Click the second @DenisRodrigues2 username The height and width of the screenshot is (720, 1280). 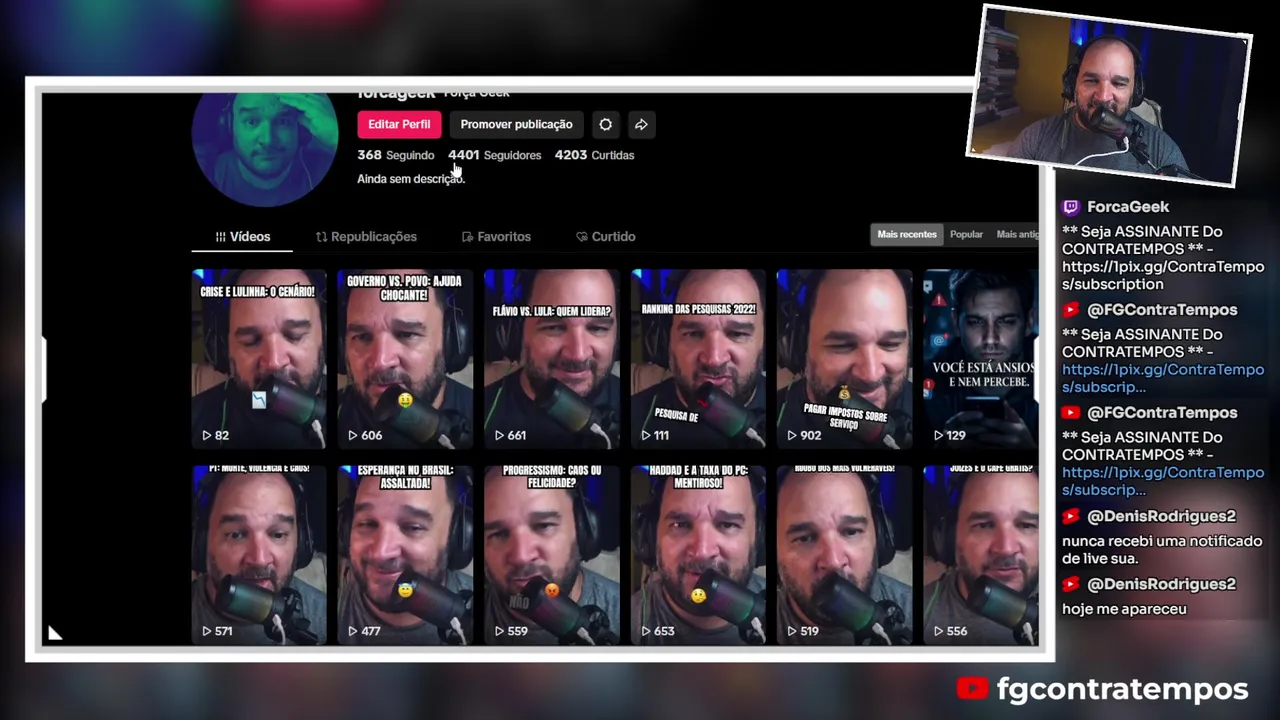click(x=1161, y=584)
